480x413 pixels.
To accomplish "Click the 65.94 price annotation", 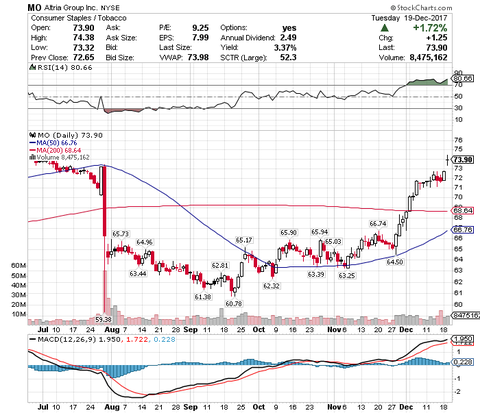I will pos(320,232).
